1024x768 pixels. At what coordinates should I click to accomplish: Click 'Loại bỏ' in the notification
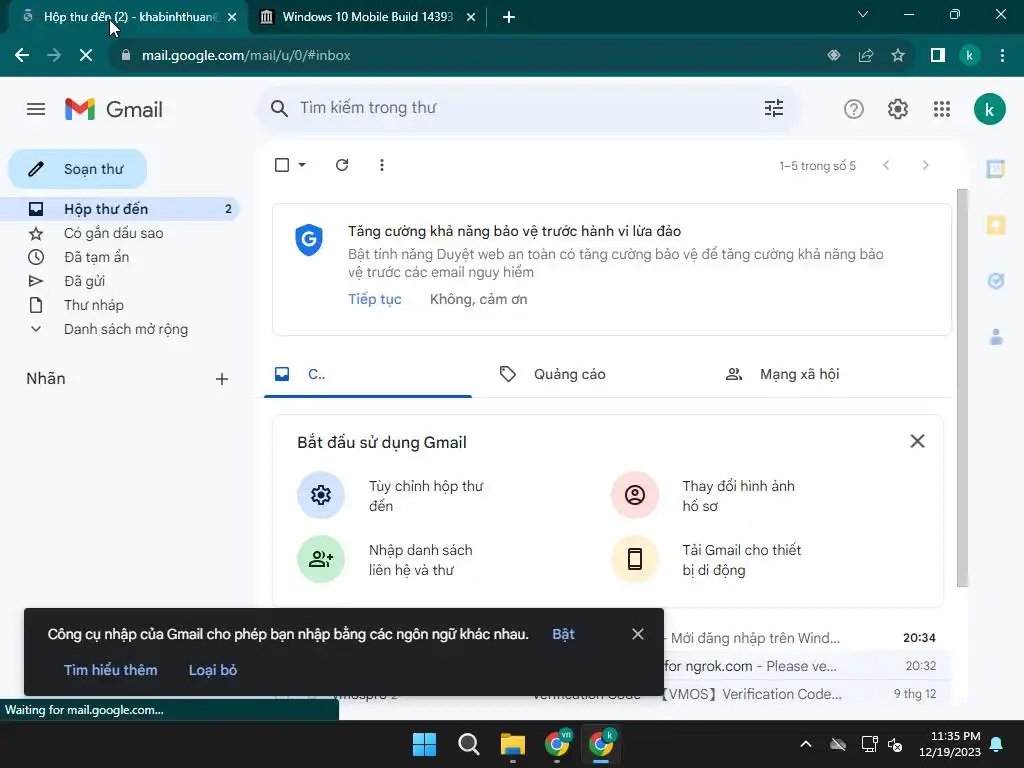point(213,670)
